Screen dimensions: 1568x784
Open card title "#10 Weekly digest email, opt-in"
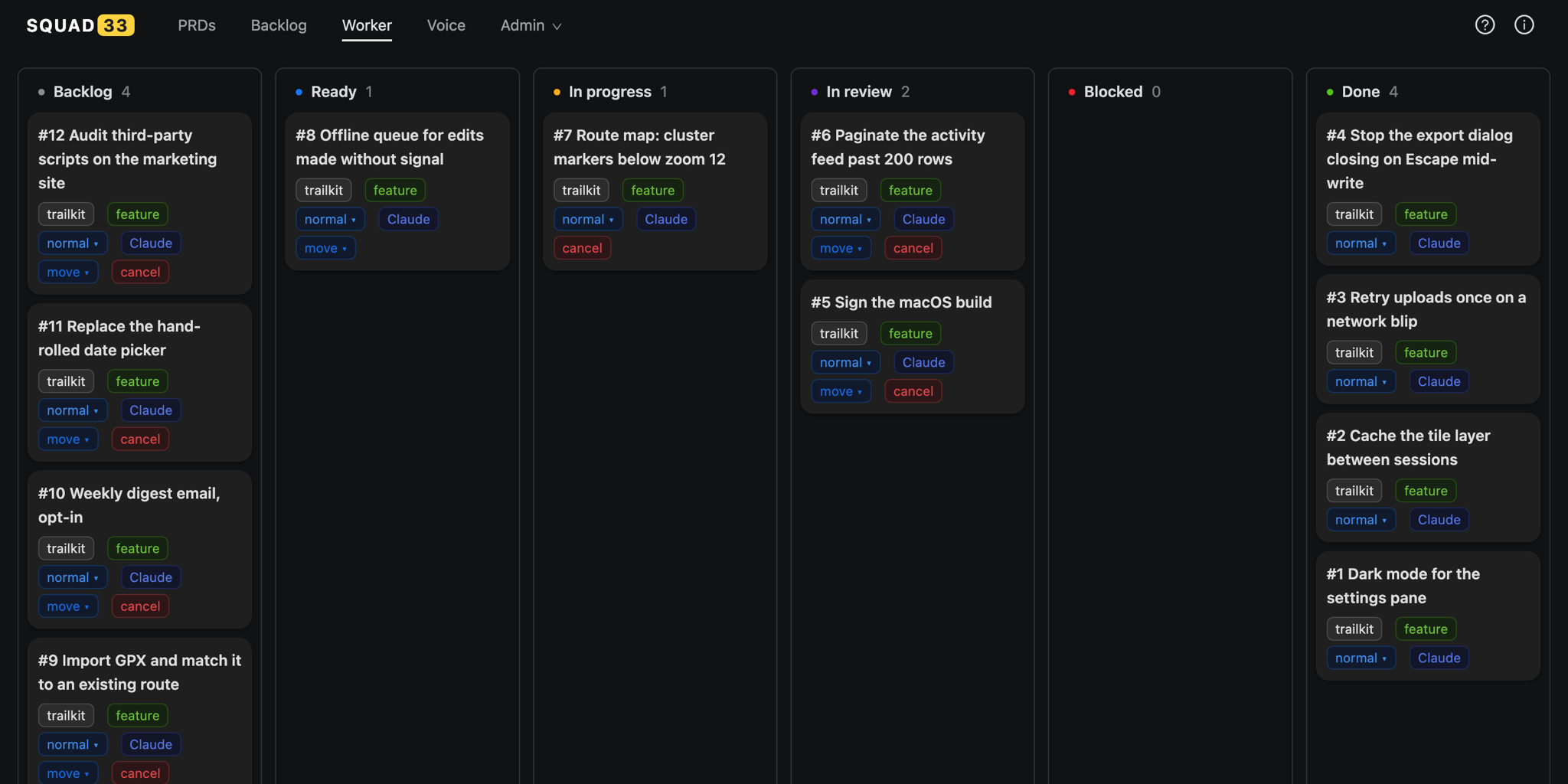coord(129,505)
